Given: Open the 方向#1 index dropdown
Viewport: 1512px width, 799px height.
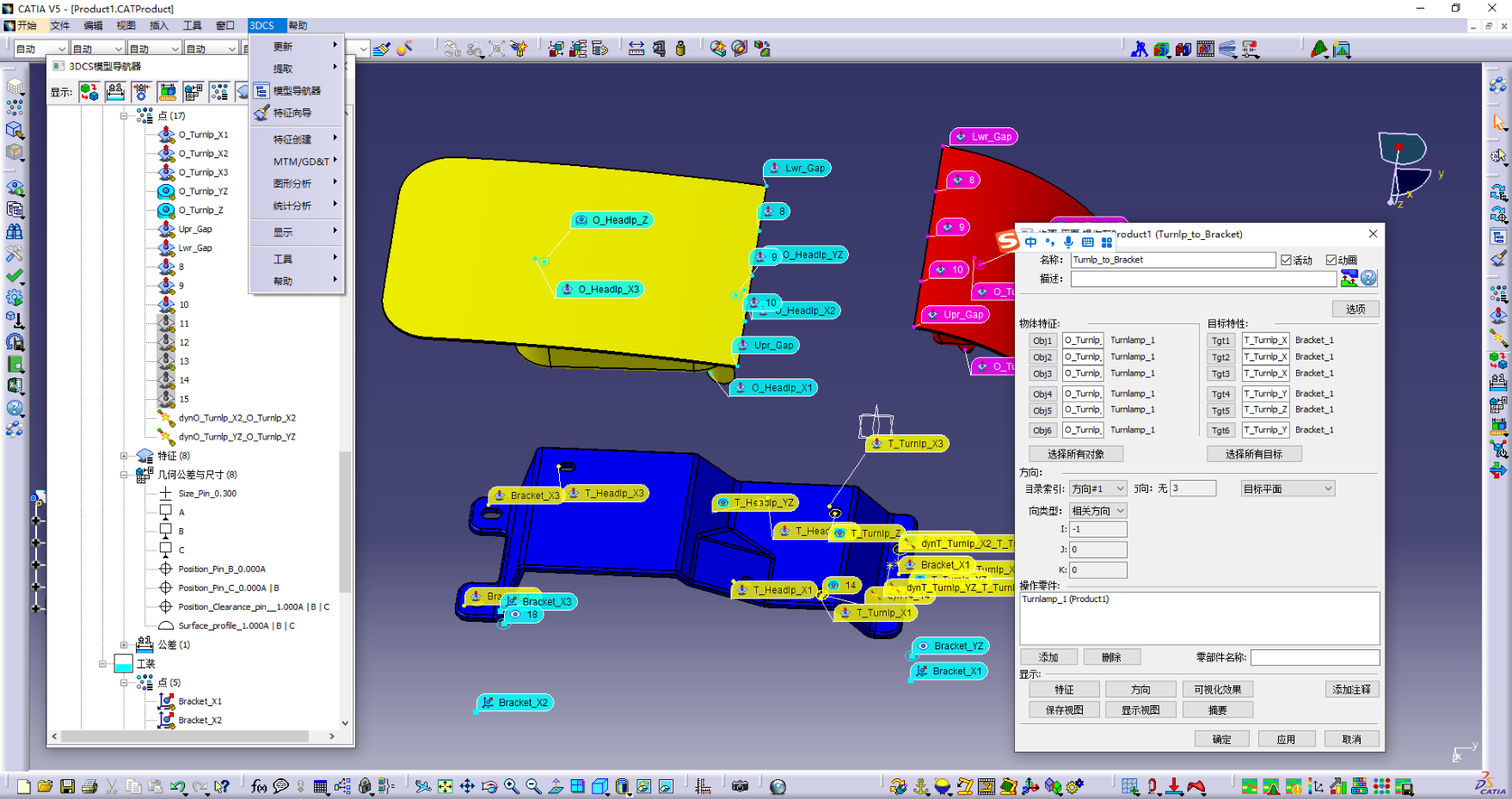Looking at the screenshot, I should pos(1098,489).
